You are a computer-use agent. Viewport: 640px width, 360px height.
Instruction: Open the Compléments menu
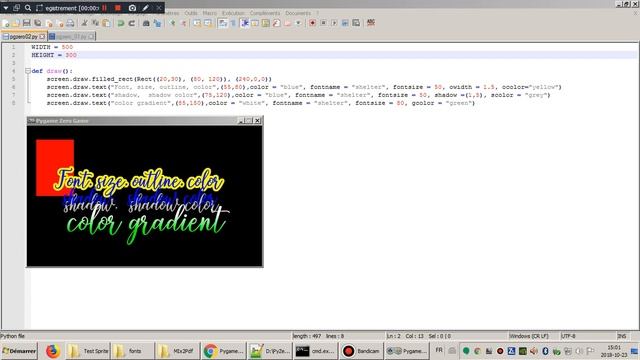point(264,13)
